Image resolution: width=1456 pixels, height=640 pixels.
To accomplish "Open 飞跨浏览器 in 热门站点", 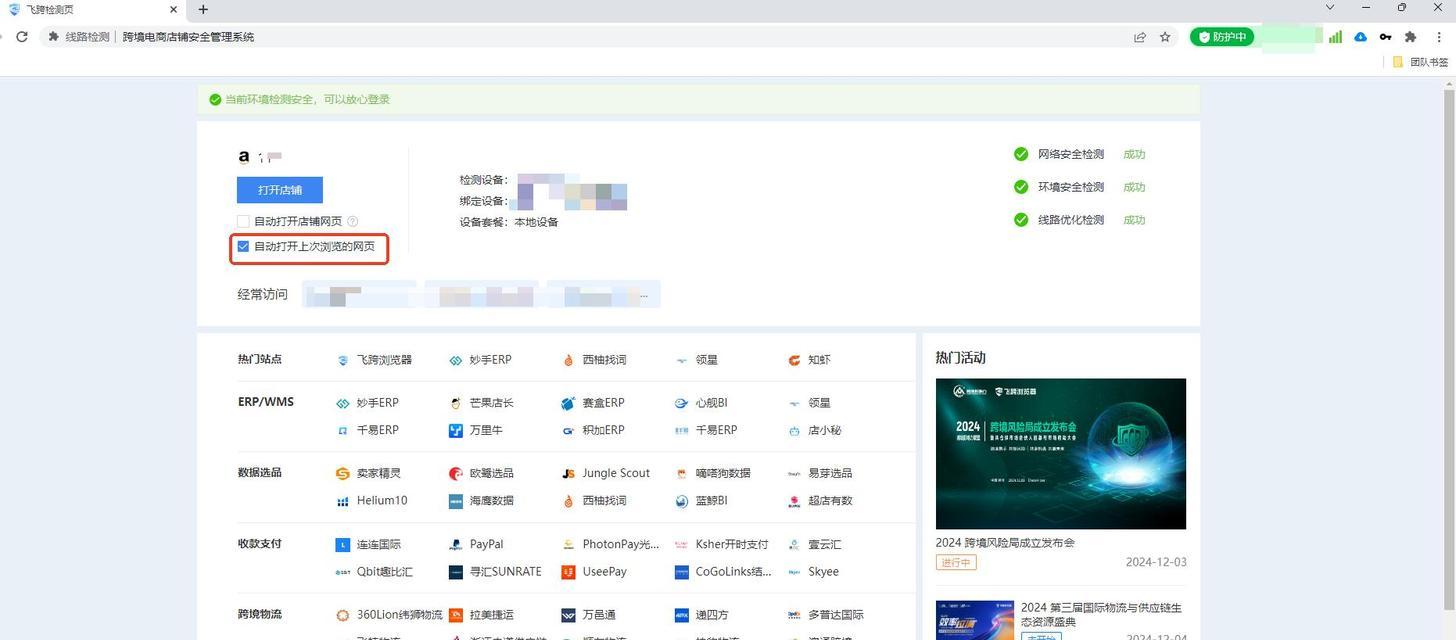I will point(375,360).
